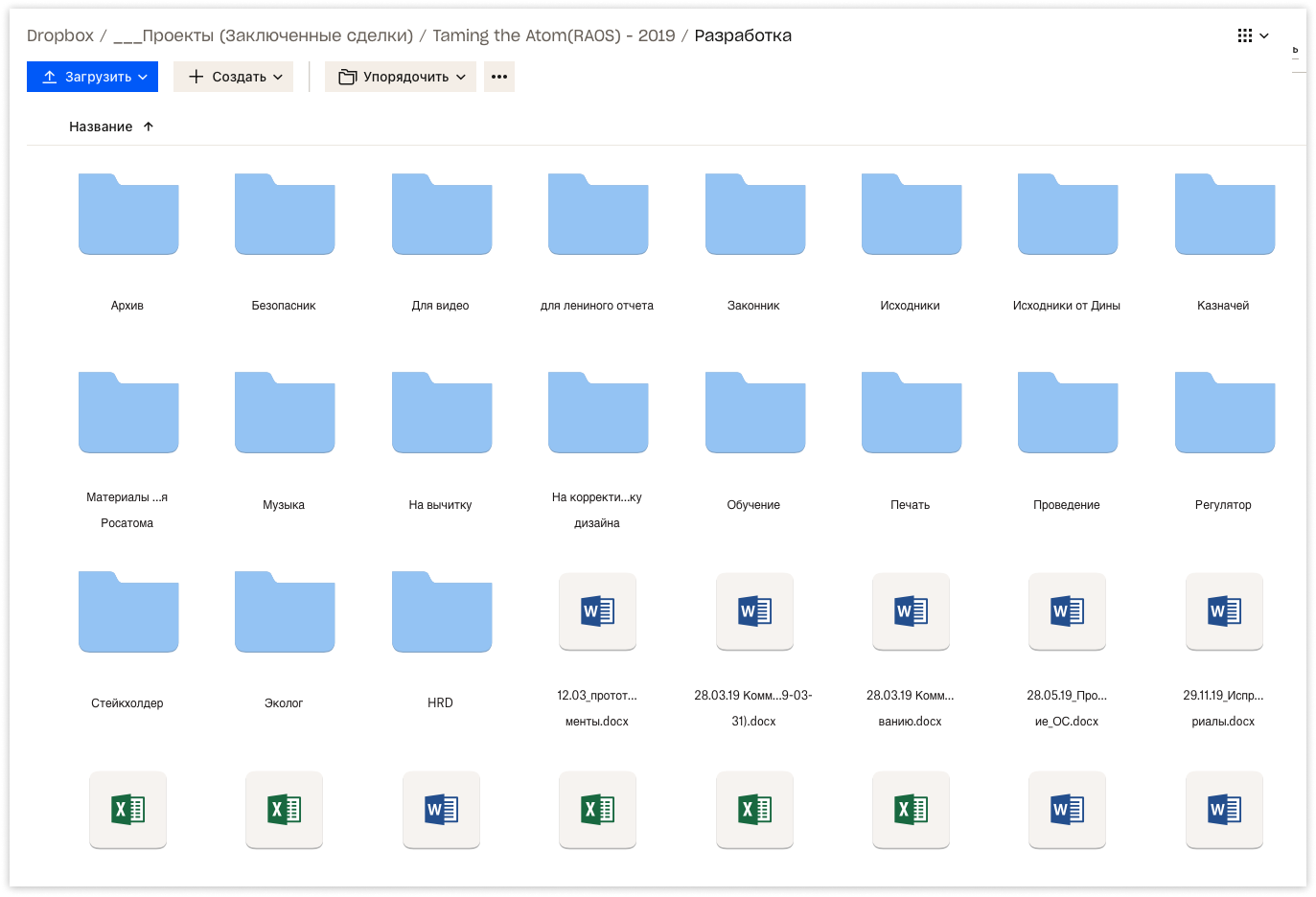The height and width of the screenshot is (897, 1316).
Task: Open the На вычитку folder icon
Action: [x=442, y=412]
